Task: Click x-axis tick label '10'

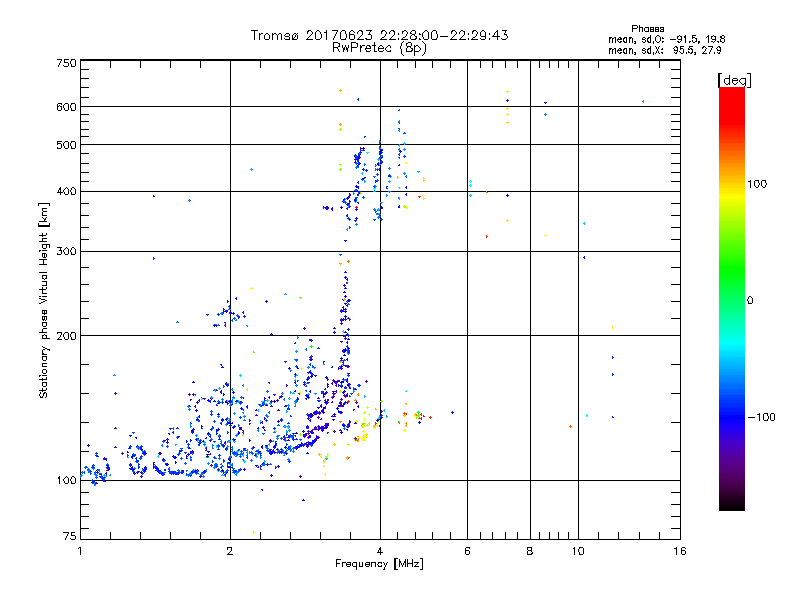Action: 578,551
